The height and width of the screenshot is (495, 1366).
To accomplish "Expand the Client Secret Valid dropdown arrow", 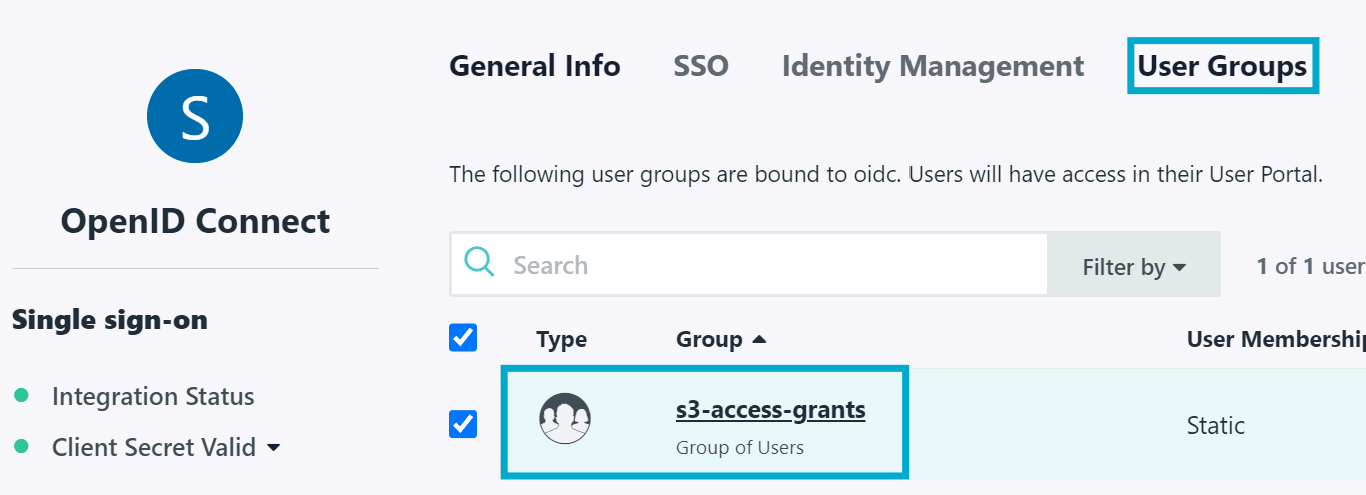I will (274, 448).
